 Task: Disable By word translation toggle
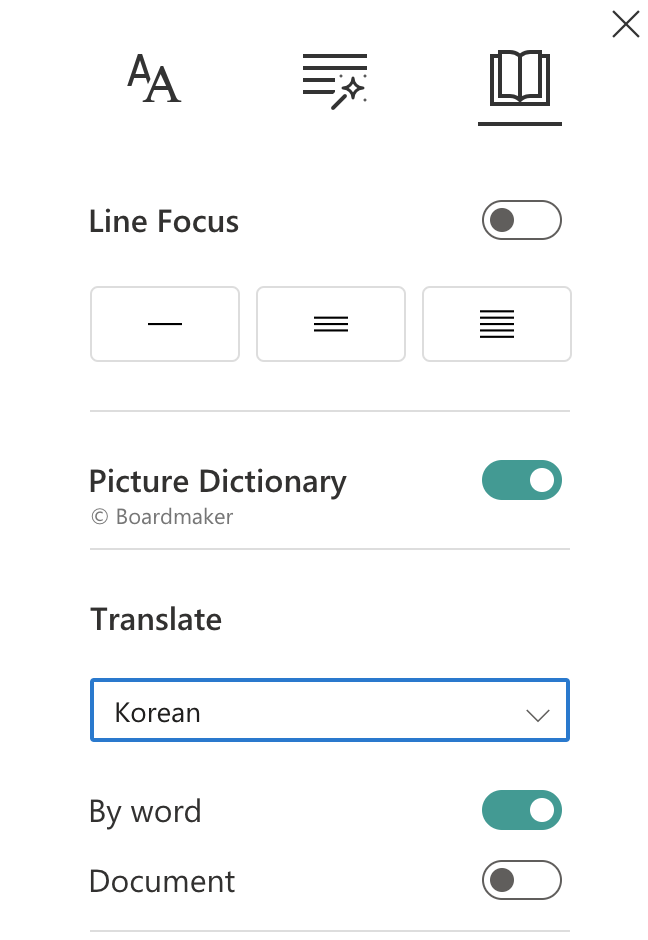coord(521,810)
